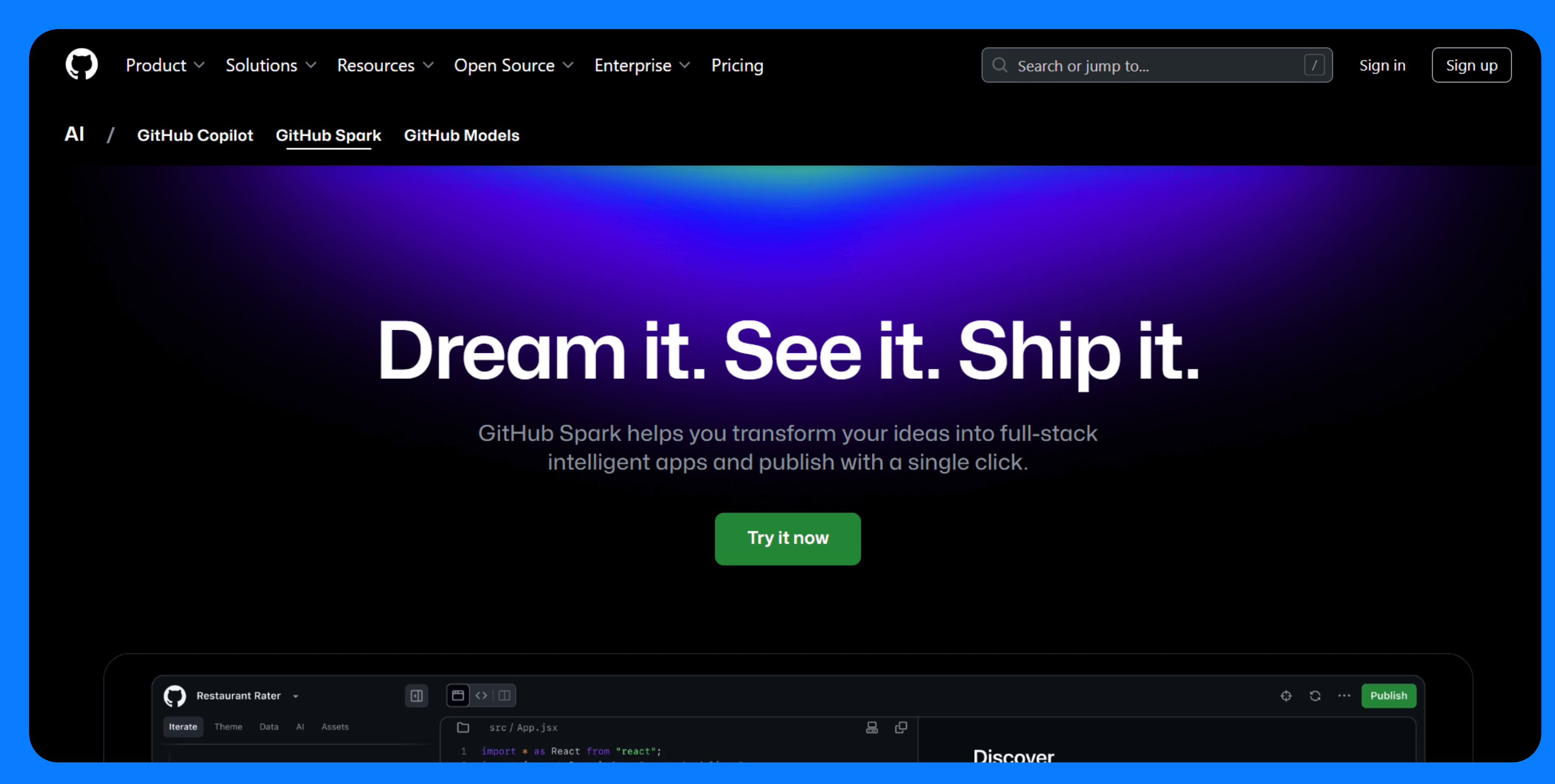Image resolution: width=1555 pixels, height=784 pixels.
Task: Switch to app preview view mode
Action: pyautogui.click(x=458, y=695)
